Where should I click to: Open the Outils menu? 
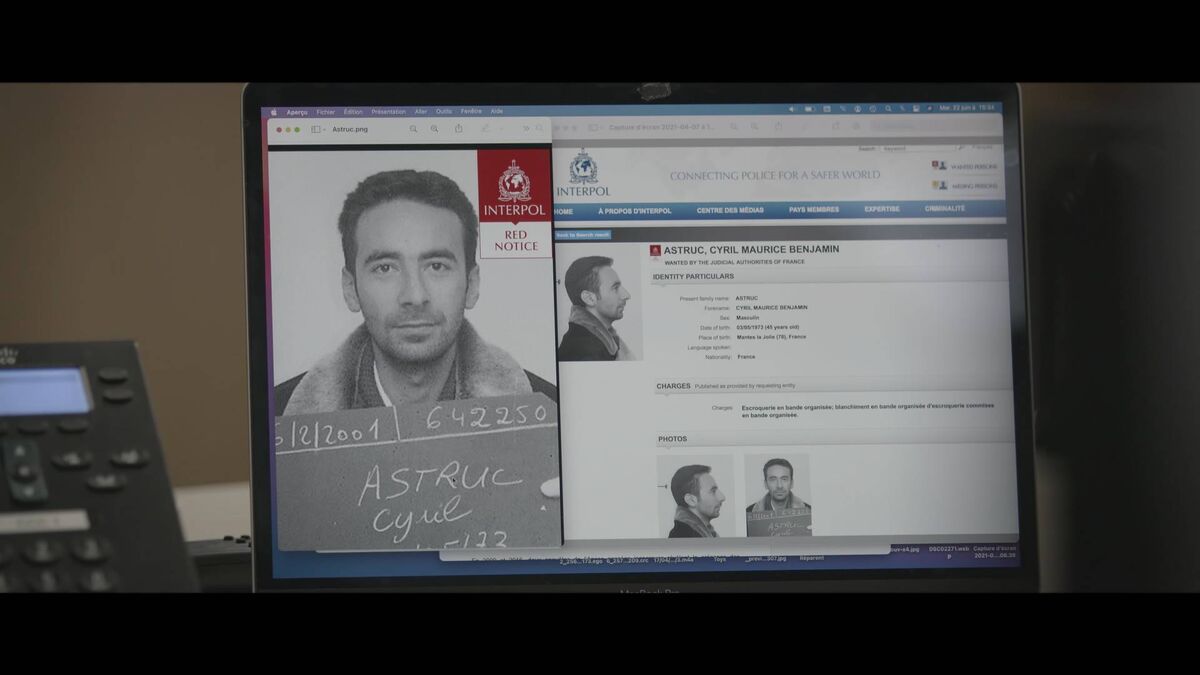443,112
